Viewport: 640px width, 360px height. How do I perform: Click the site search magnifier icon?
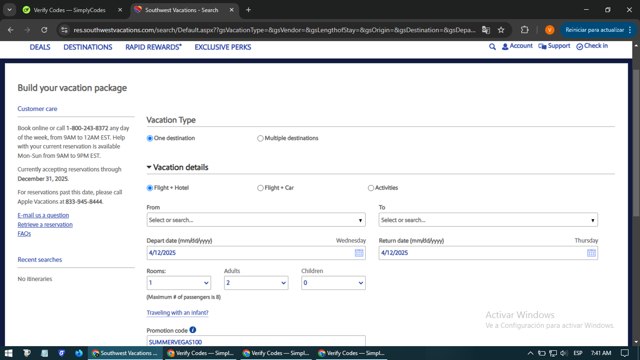coord(492,47)
